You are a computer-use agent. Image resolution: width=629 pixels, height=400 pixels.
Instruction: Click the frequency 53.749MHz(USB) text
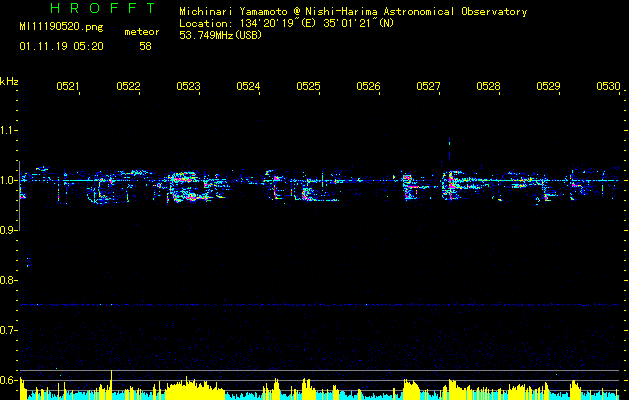tap(221, 35)
